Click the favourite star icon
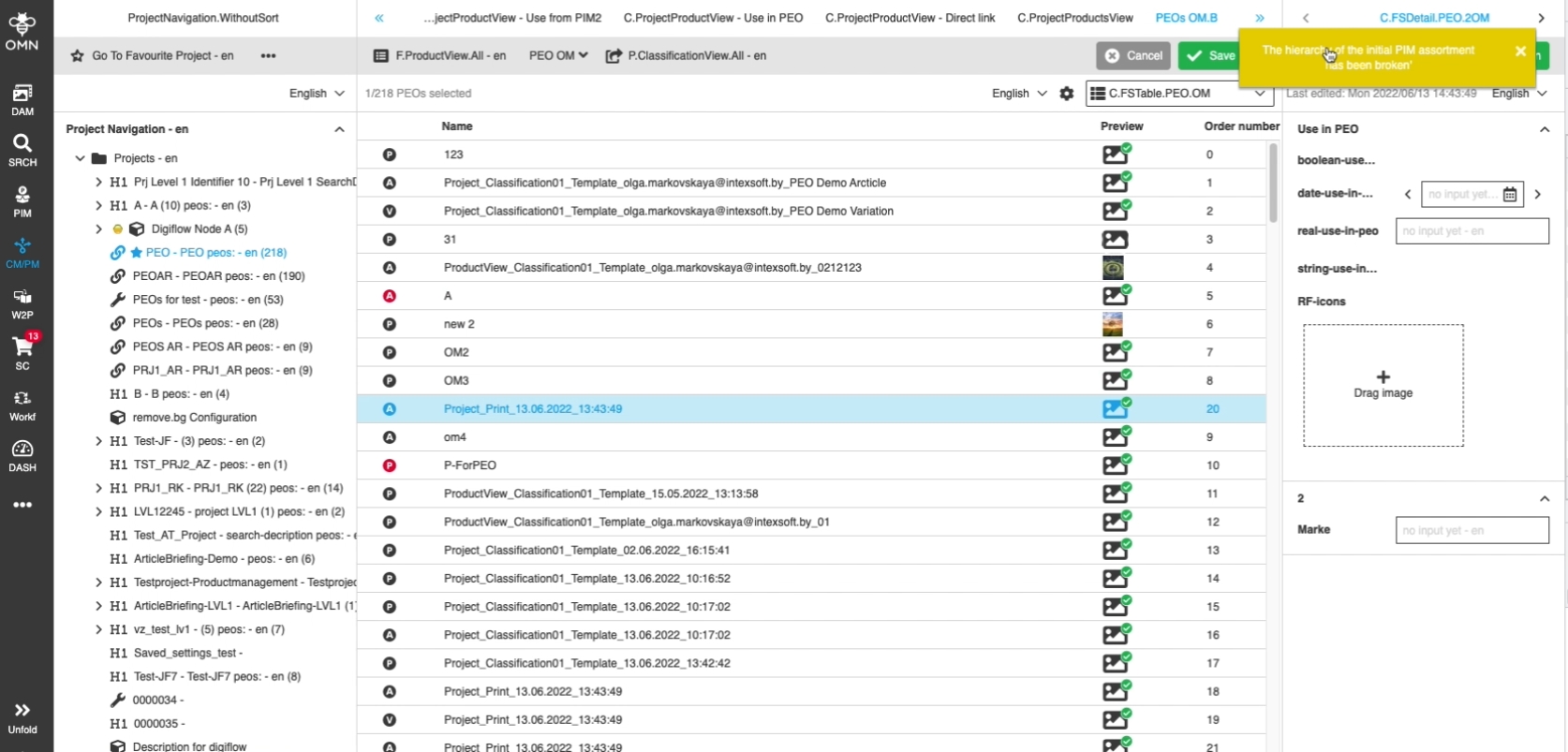The width and height of the screenshot is (1568, 752). [x=78, y=56]
